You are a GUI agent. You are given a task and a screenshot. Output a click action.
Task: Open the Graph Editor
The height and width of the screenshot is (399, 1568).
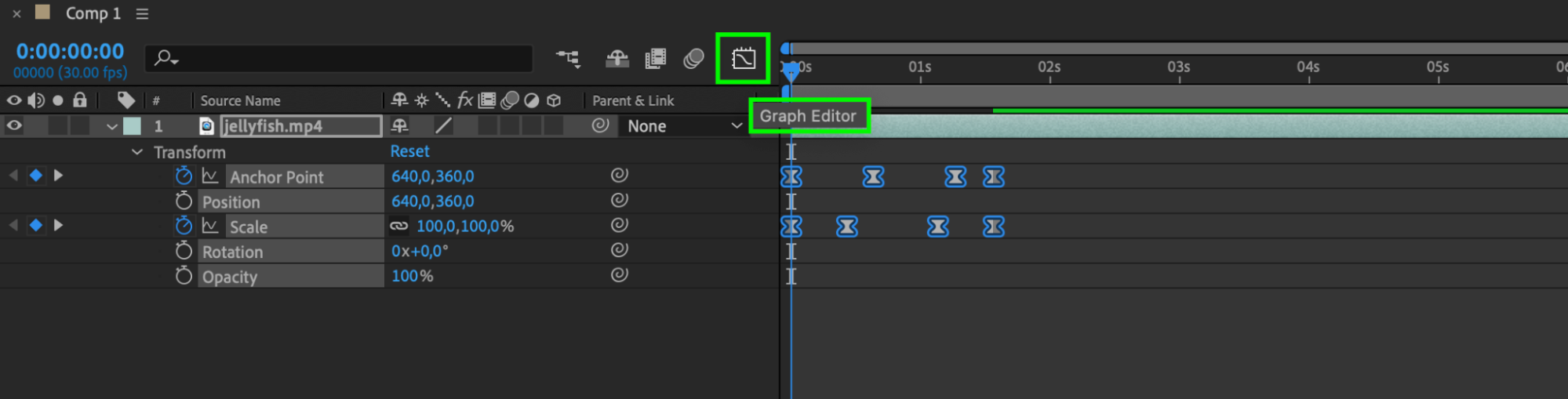[x=743, y=59]
